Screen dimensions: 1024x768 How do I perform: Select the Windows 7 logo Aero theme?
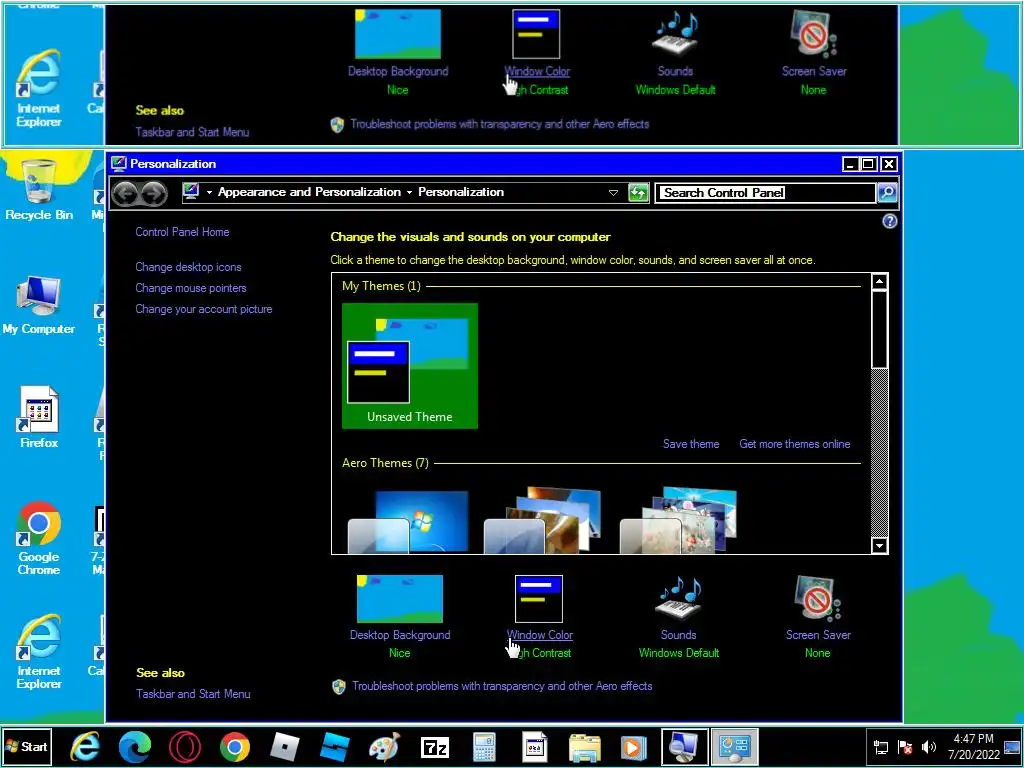coord(409,521)
